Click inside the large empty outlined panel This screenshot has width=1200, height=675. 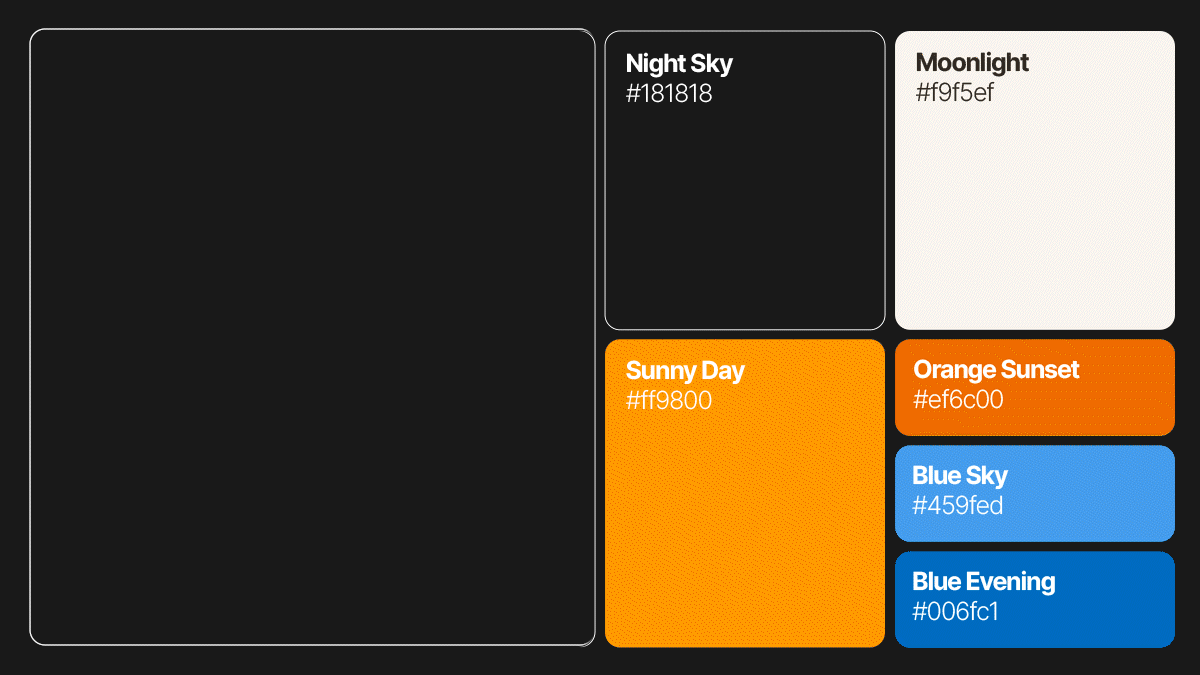pos(312,337)
